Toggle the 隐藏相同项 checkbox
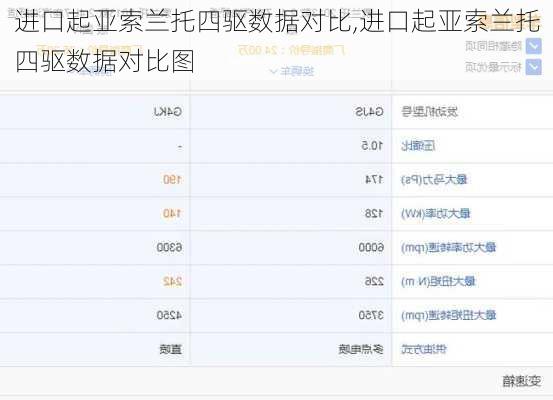 (534, 46)
